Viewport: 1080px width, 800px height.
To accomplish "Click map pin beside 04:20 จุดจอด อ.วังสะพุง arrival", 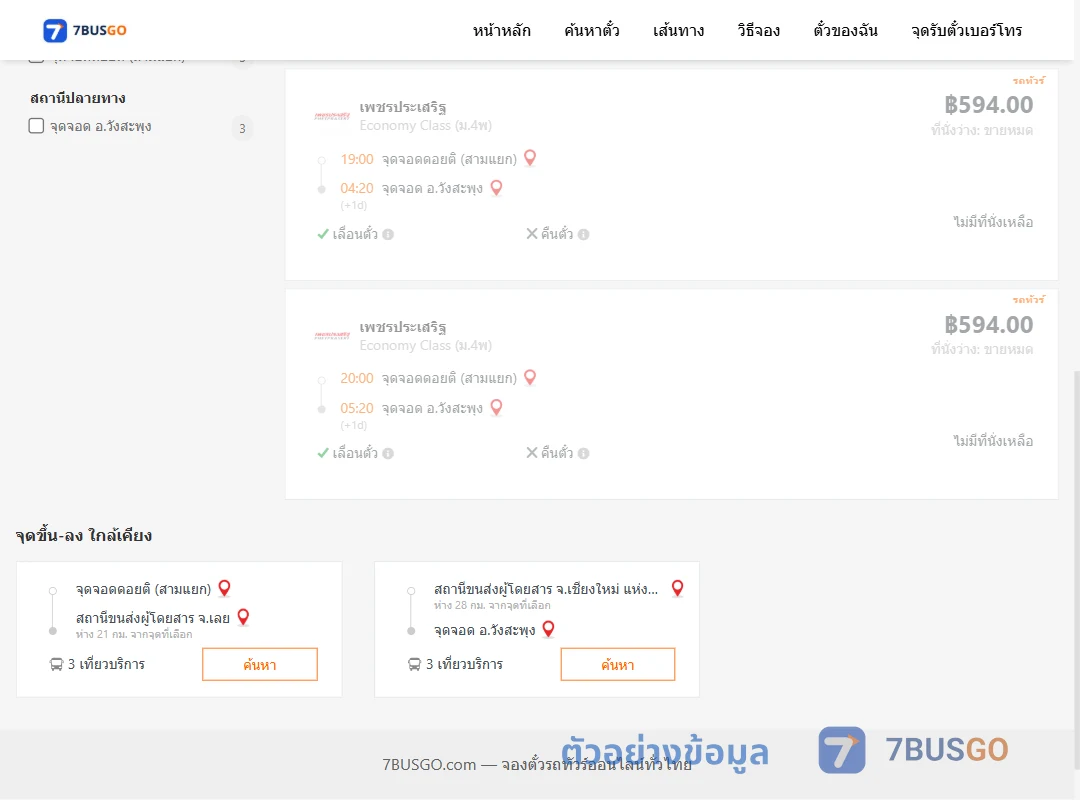I will coord(496,187).
